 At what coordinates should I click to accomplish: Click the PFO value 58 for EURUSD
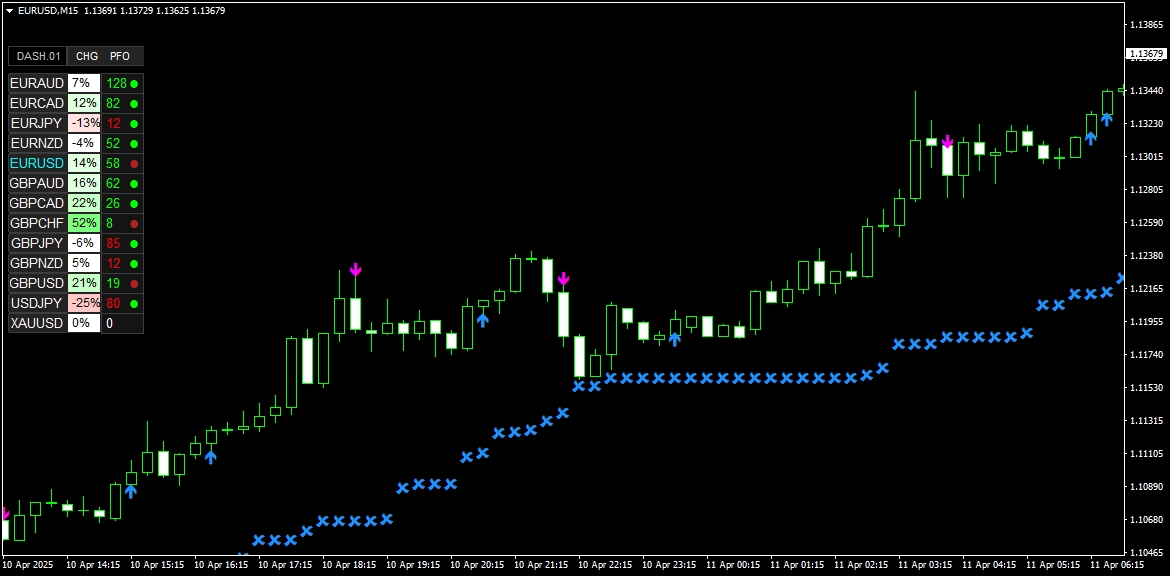113,163
